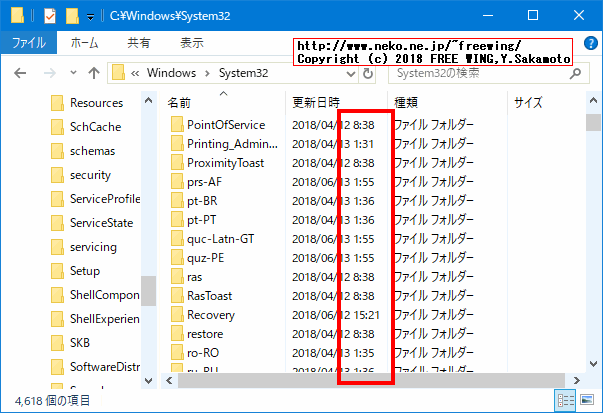Screen dimensions: 603x413
Task: Switch to the 表示 ribbon tab
Action: point(192,43)
